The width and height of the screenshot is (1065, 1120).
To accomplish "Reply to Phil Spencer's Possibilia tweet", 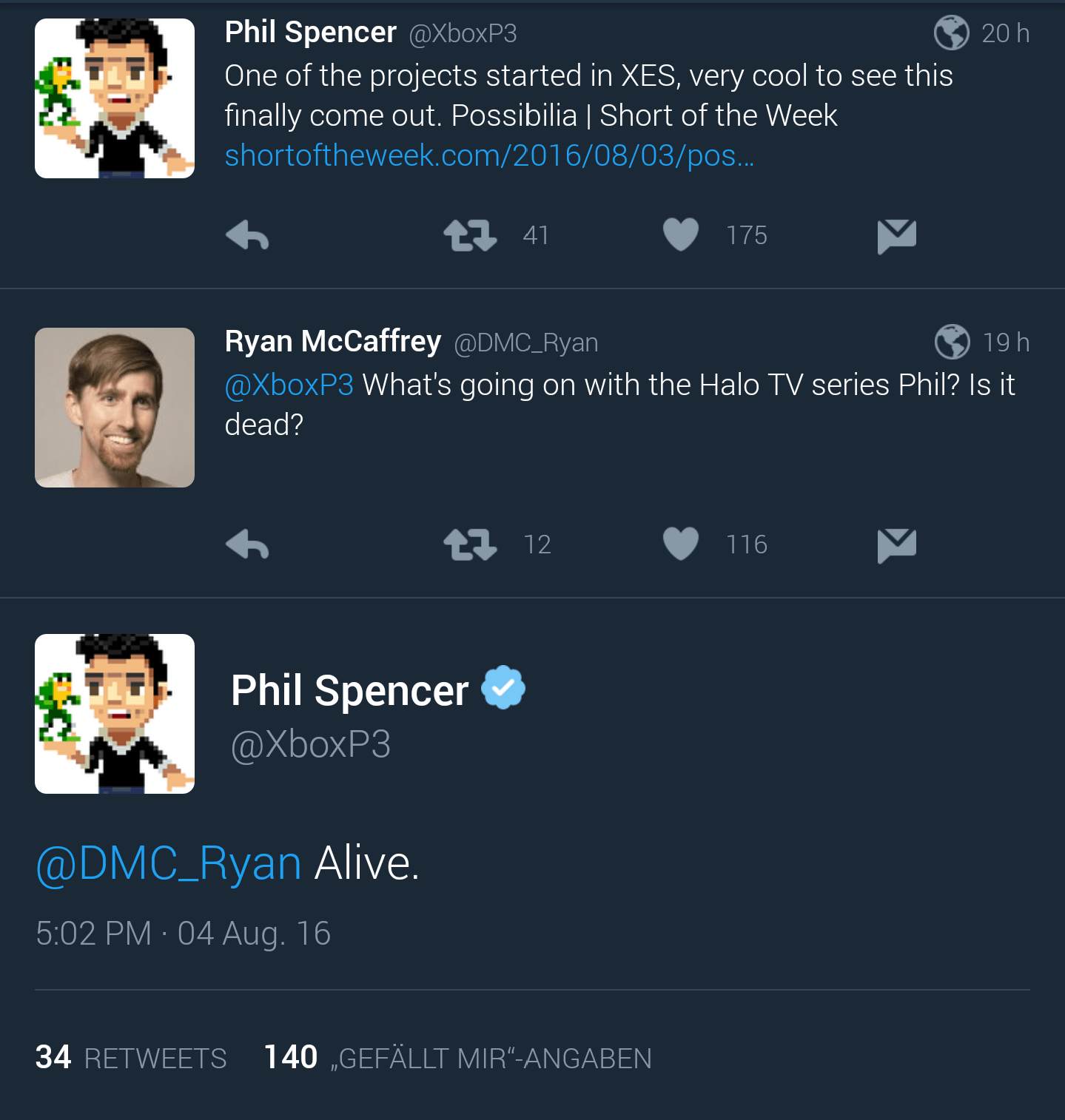I will 246,235.
